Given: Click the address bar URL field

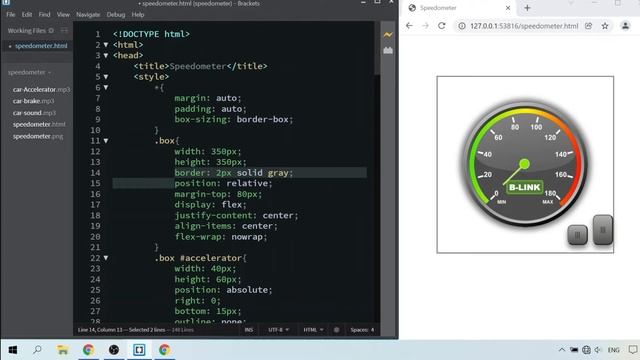Looking at the screenshot, I should 524,26.
